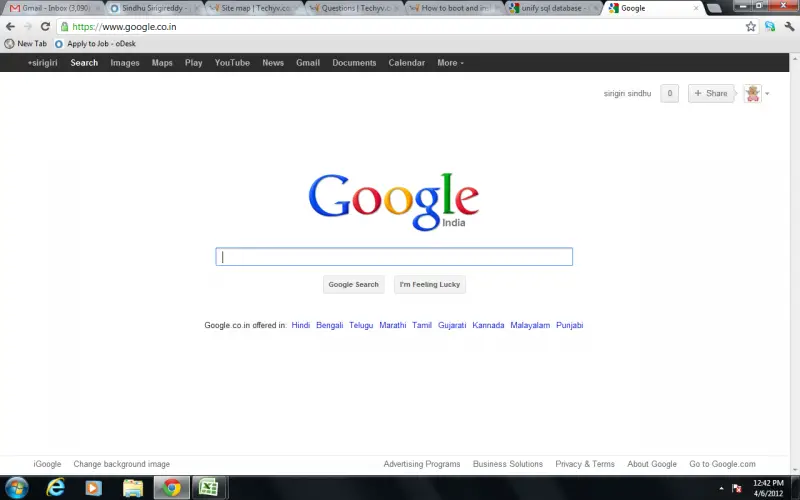Click the I'm Feeling Lucky button

[430, 285]
